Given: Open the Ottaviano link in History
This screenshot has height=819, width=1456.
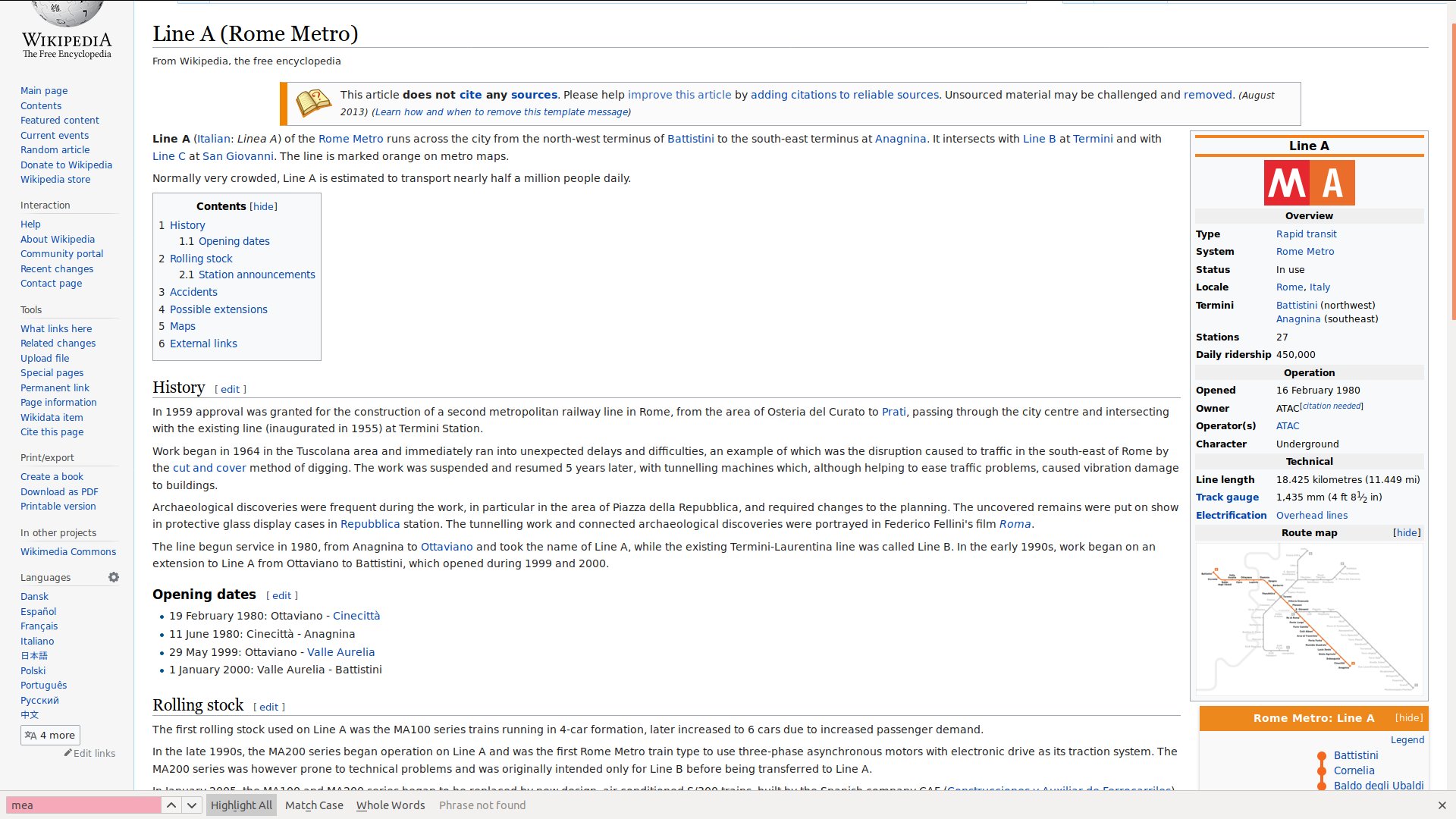Looking at the screenshot, I should (x=447, y=547).
